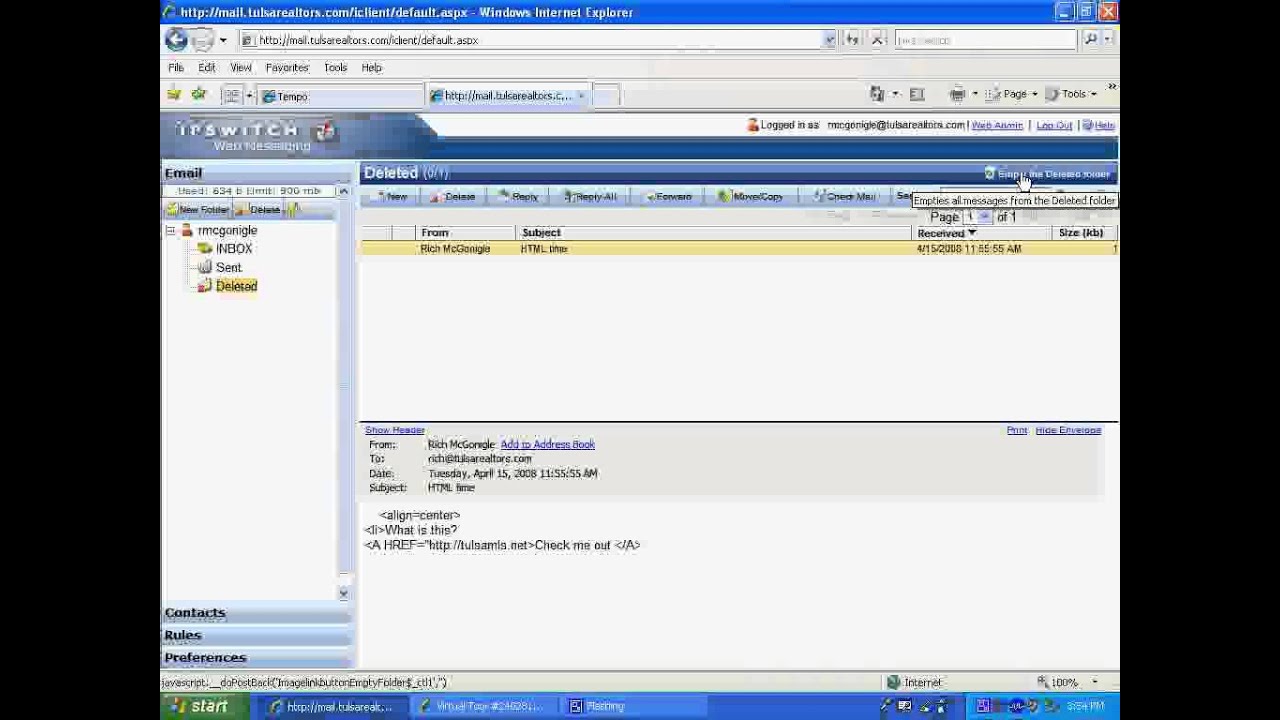The image size is (1280, 720).
Task: Open the Favorites Center star icon
Action: coord(174,95)
